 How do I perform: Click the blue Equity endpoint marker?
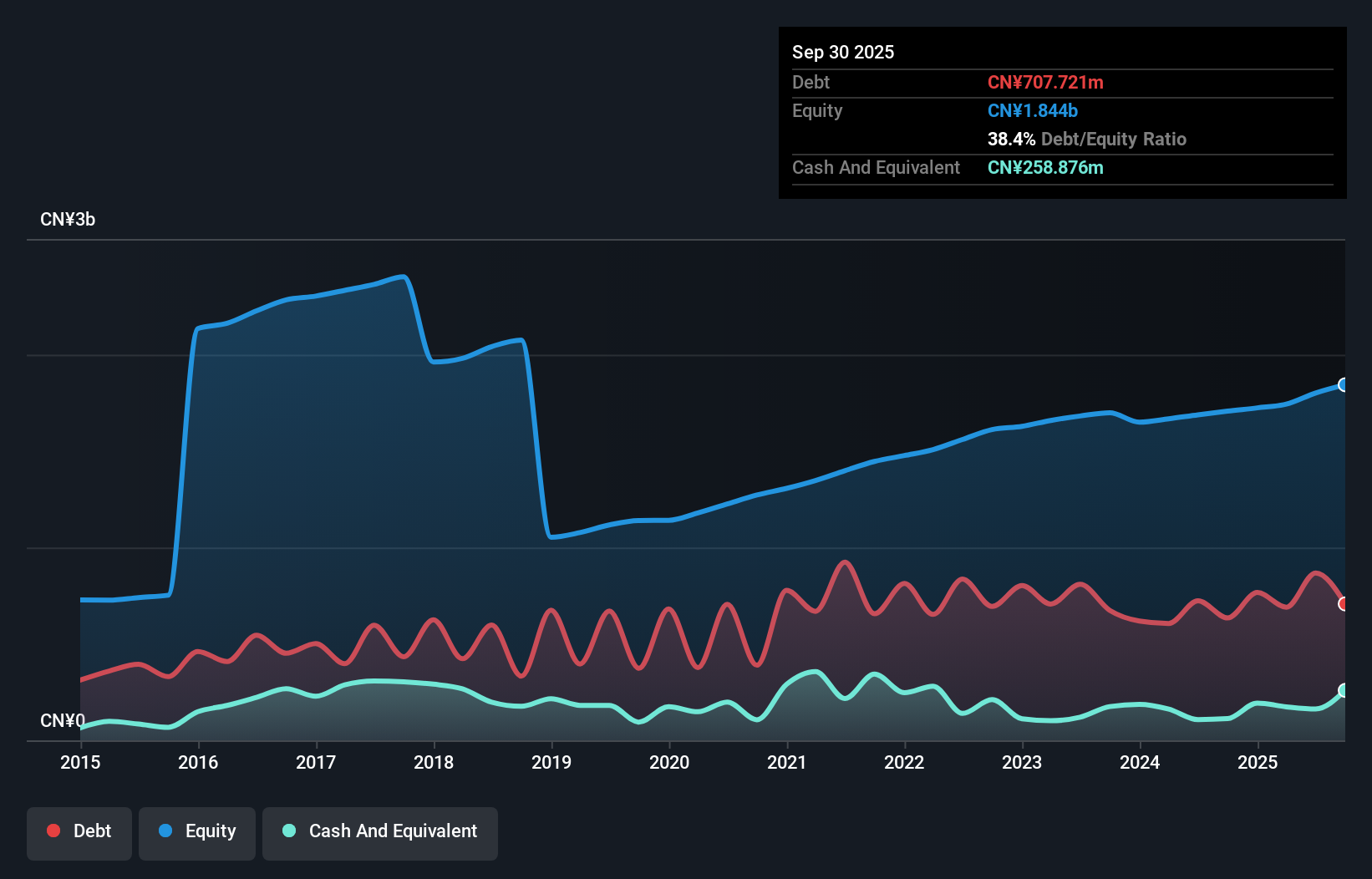tap(1343, 385)
